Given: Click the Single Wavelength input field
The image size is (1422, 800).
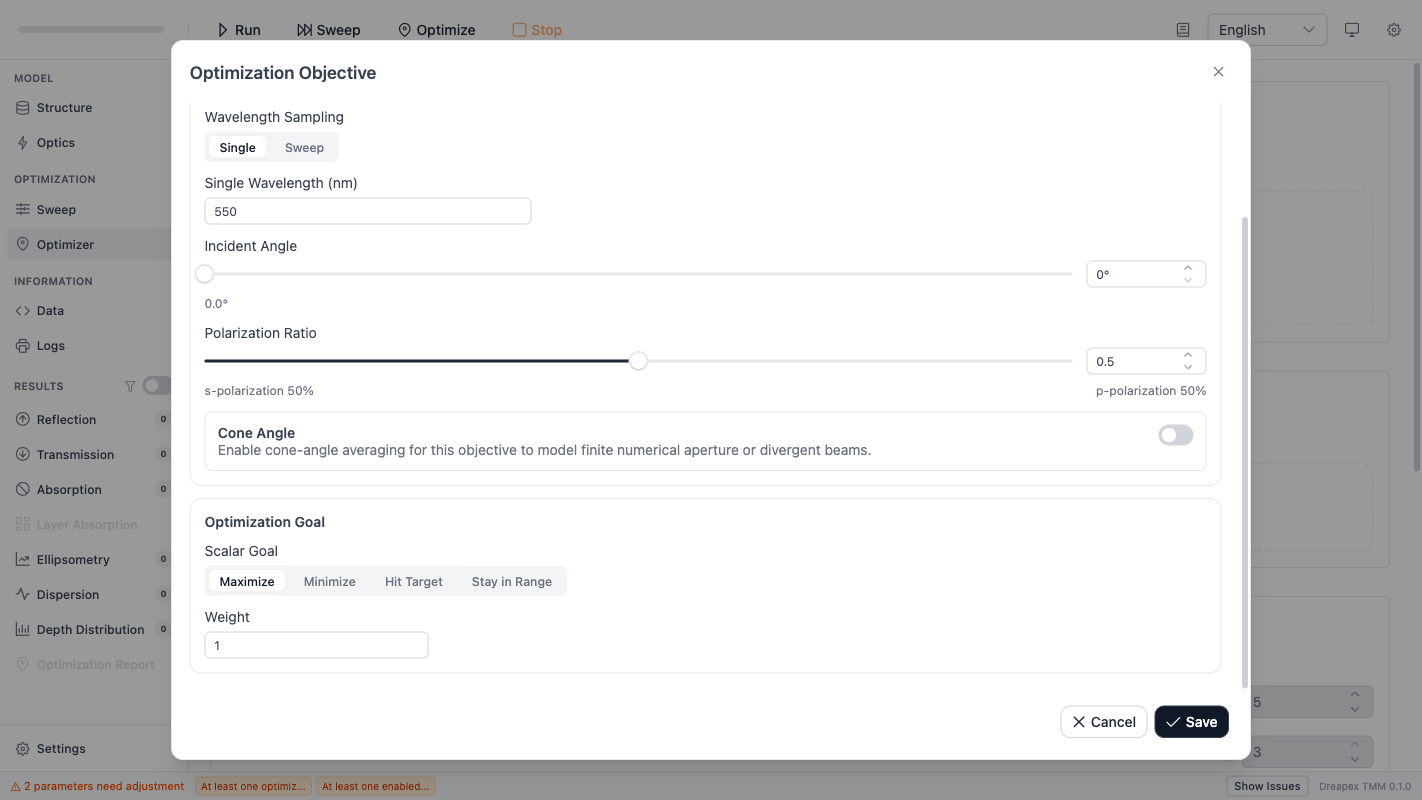Looking at the screenshot, I should point(367,210).
